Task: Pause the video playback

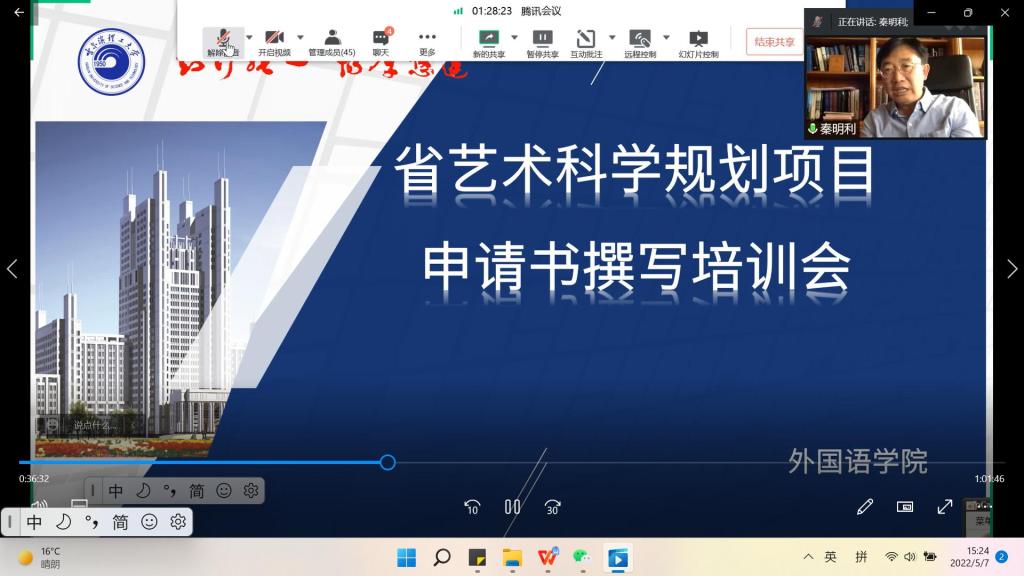Action: point(512,507)
